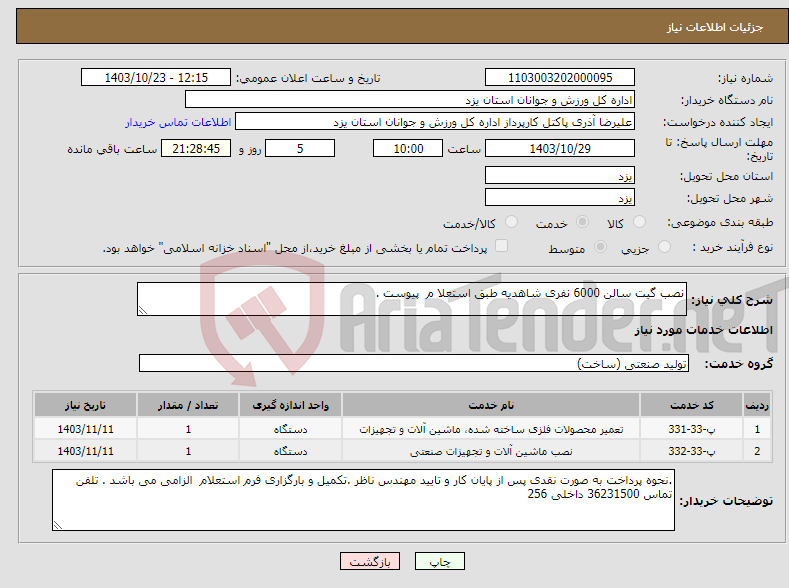Click the date 1403/11/11 in row 1
Image resolution: width=789 pixels, height=588 pixels.
85,429
